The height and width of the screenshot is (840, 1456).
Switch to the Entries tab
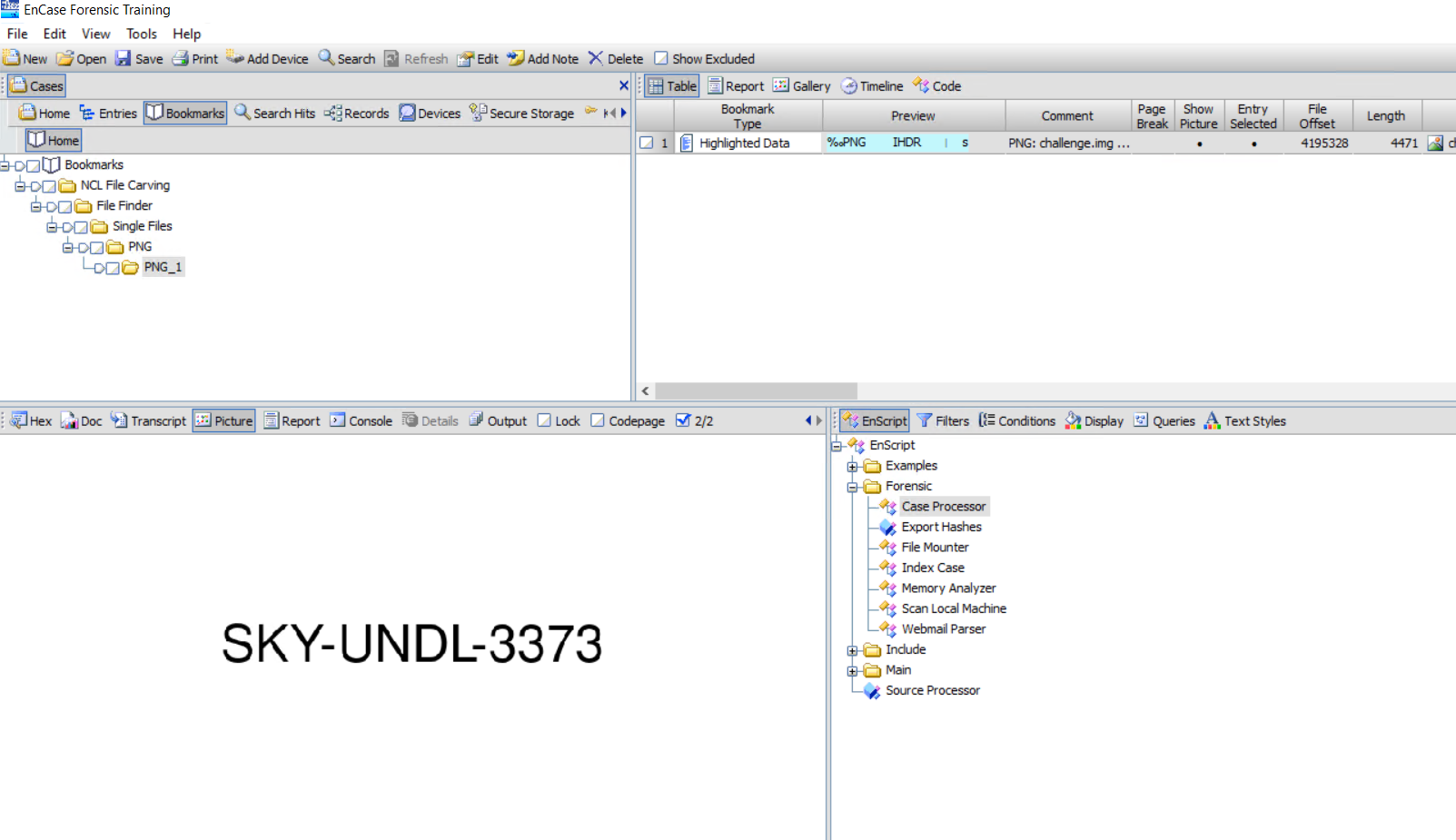pos(108,114)
